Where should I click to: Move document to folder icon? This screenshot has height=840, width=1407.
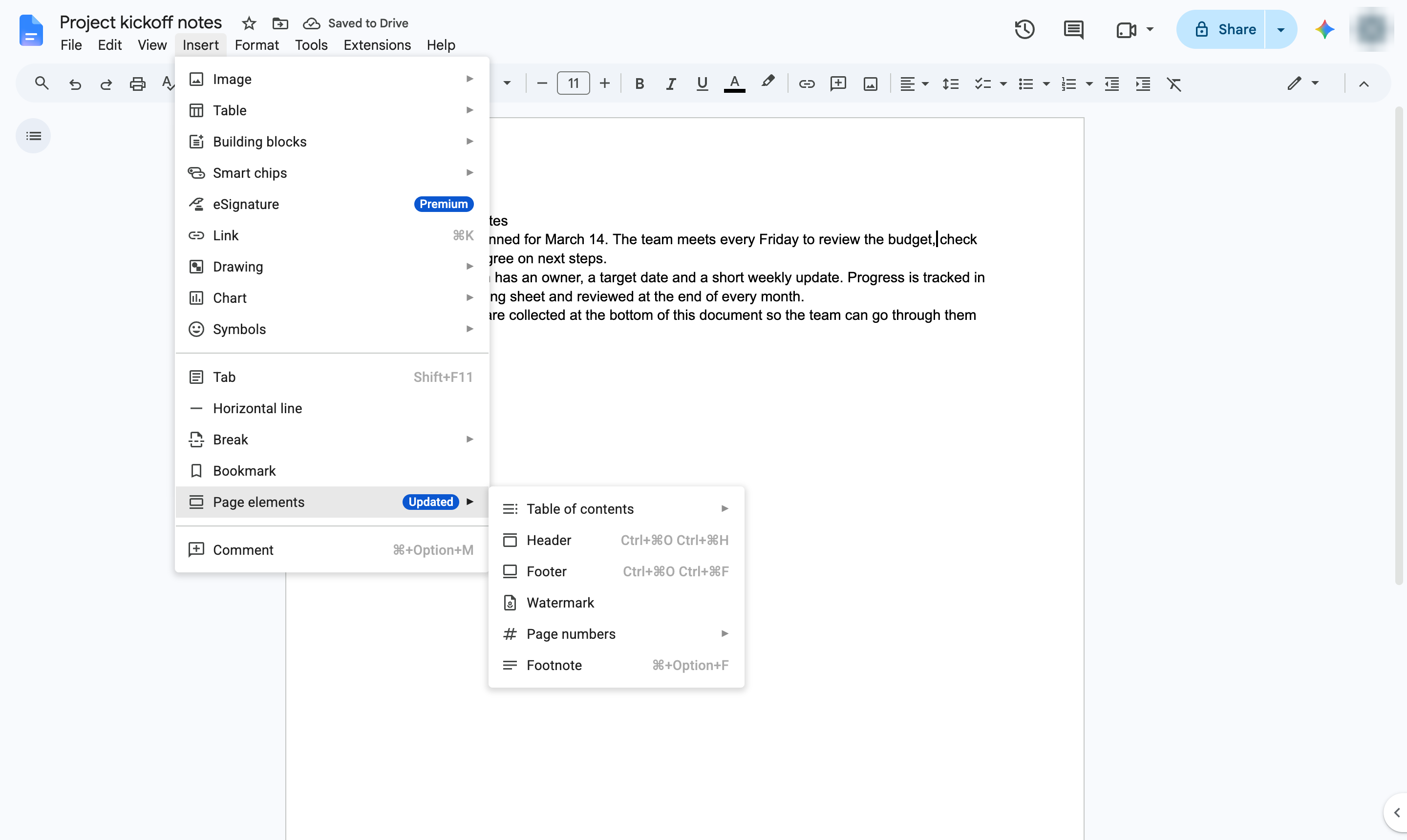(x=280, y=23)
